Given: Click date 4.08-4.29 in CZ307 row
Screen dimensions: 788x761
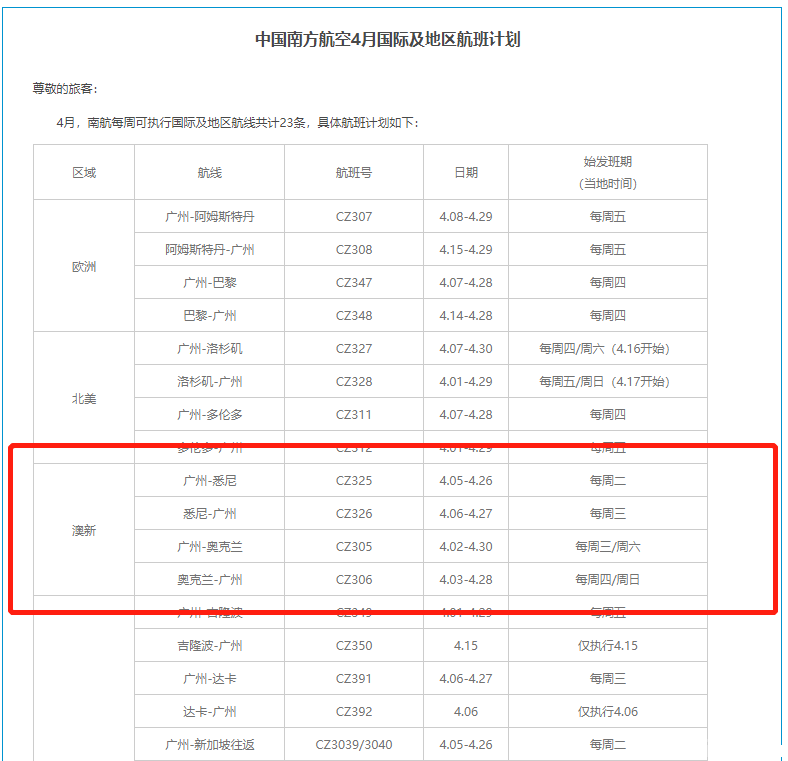Looking at the screenshot, I should (x=466, y=217).
